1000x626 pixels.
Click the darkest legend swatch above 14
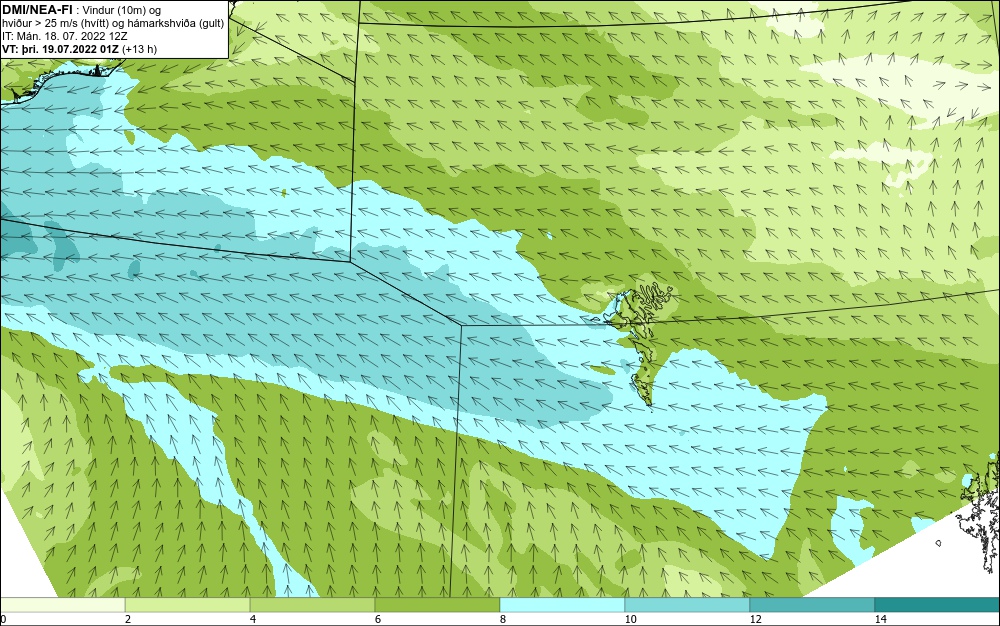point(938,605)
